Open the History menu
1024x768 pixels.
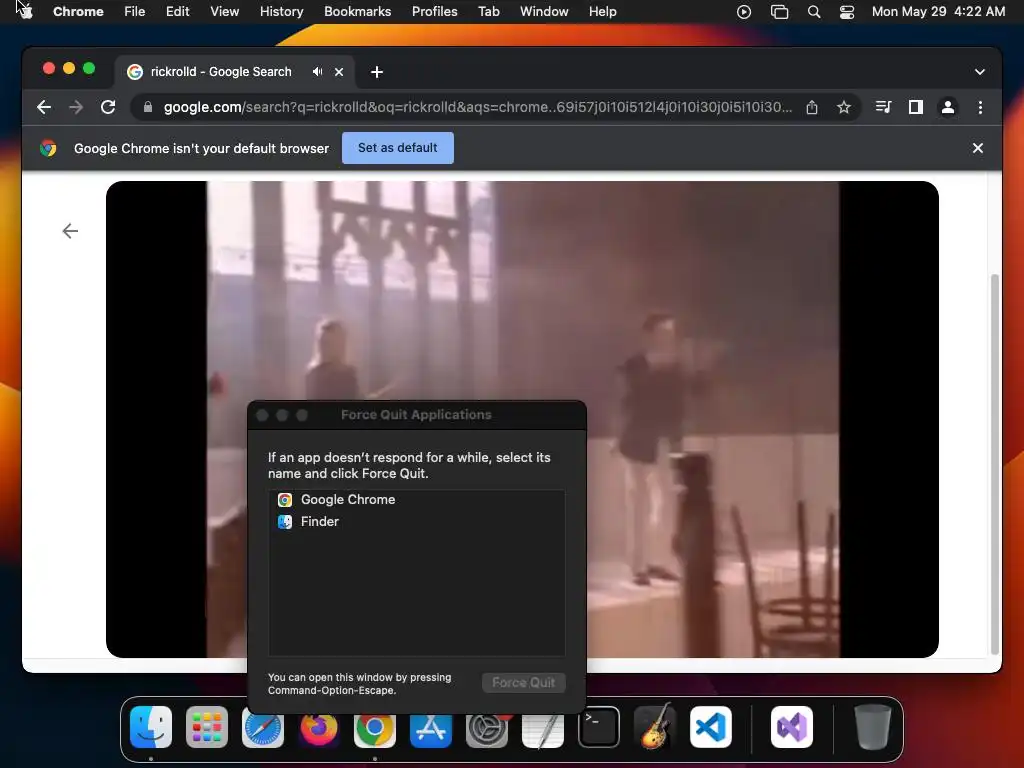[281, 11]
